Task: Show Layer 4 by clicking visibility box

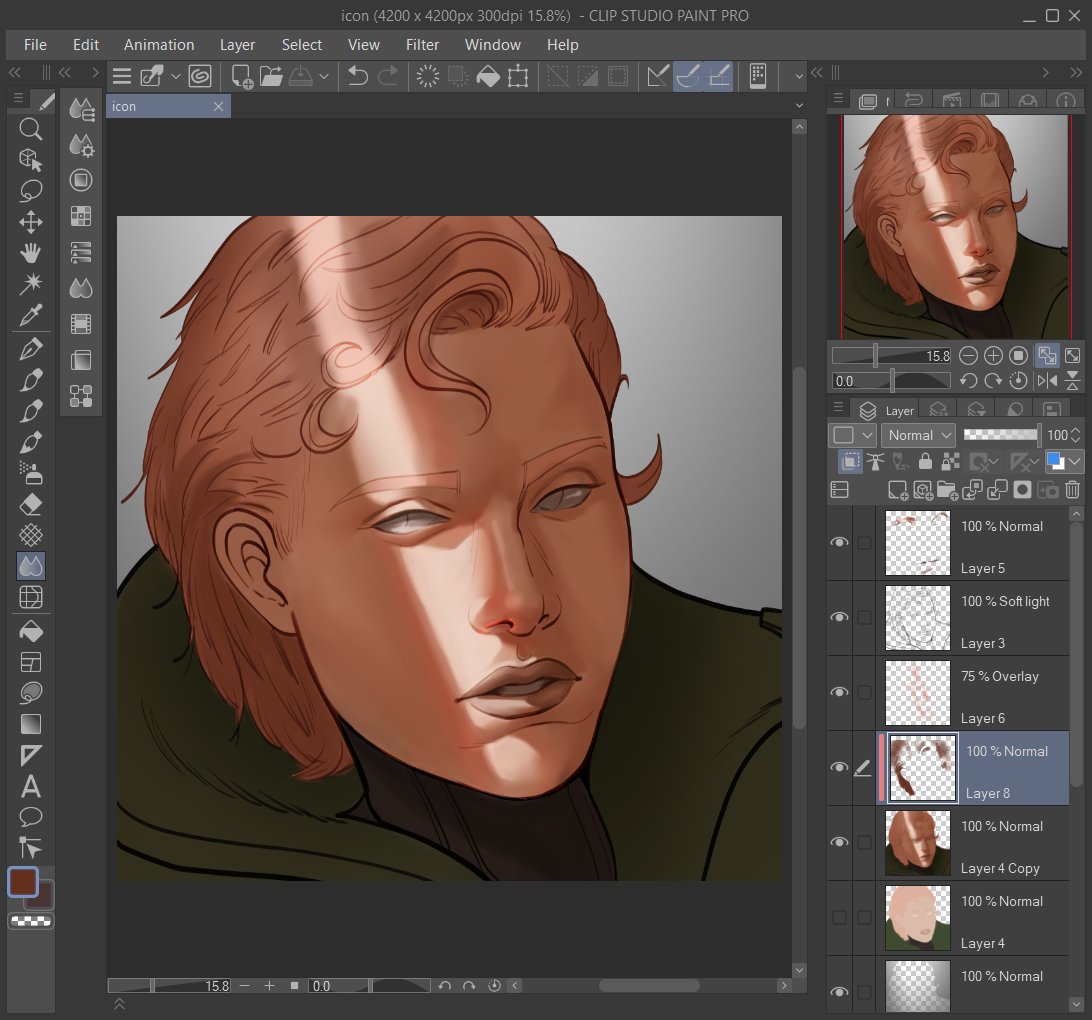Action: [x=840, y=918]
